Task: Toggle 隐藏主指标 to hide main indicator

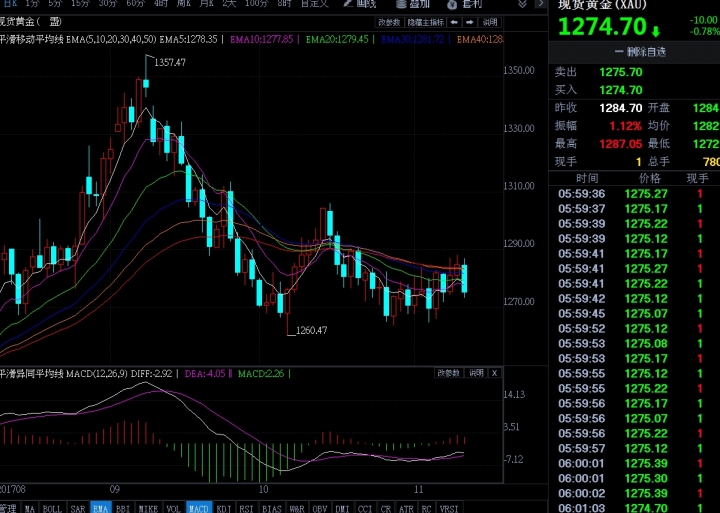Action: pyautogui.click(x=424, y=21)
